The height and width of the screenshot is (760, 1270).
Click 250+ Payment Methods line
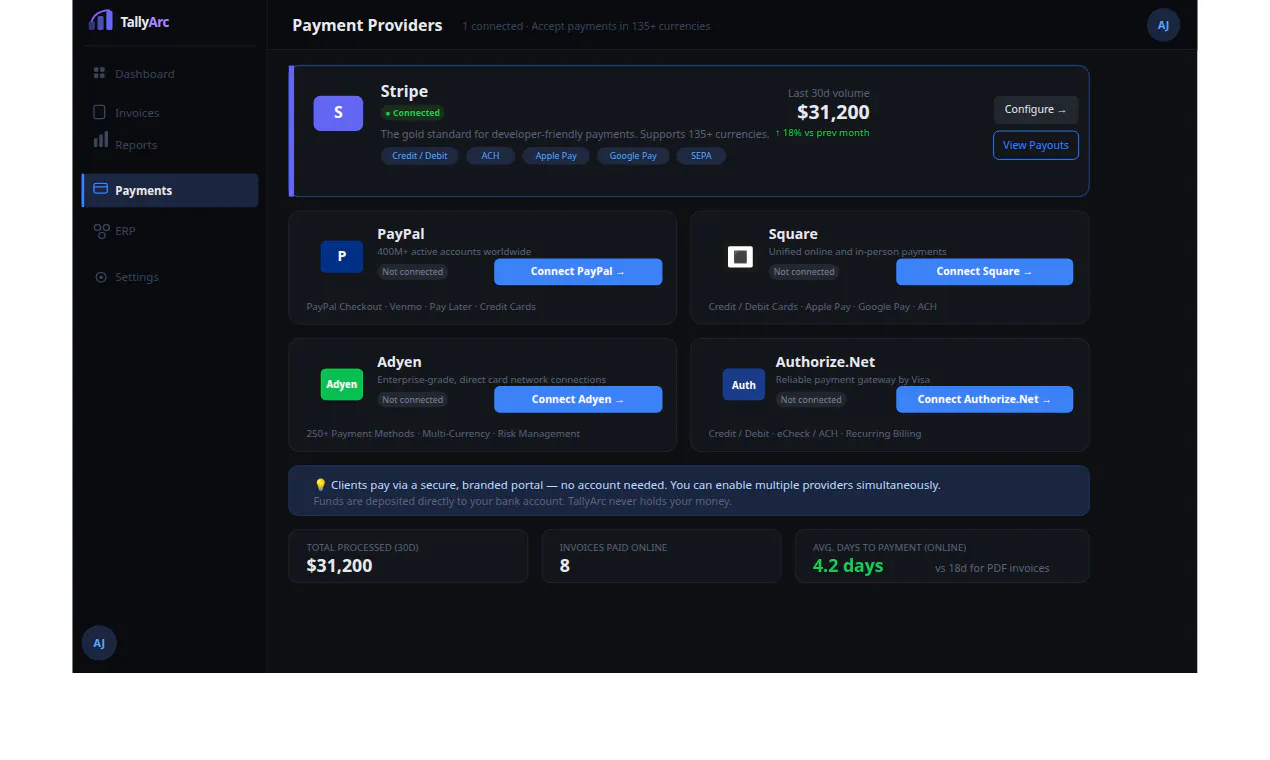[443, 434]
